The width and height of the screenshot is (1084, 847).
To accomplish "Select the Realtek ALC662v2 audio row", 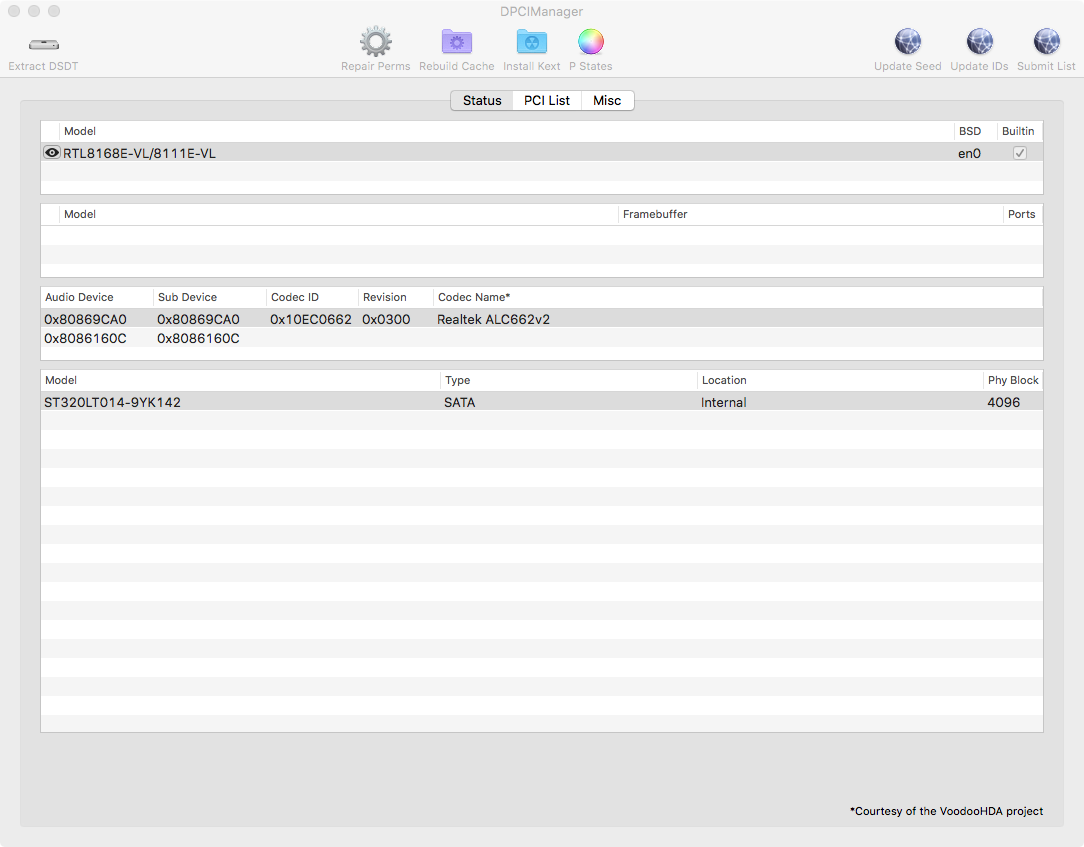I will point(493,320).
